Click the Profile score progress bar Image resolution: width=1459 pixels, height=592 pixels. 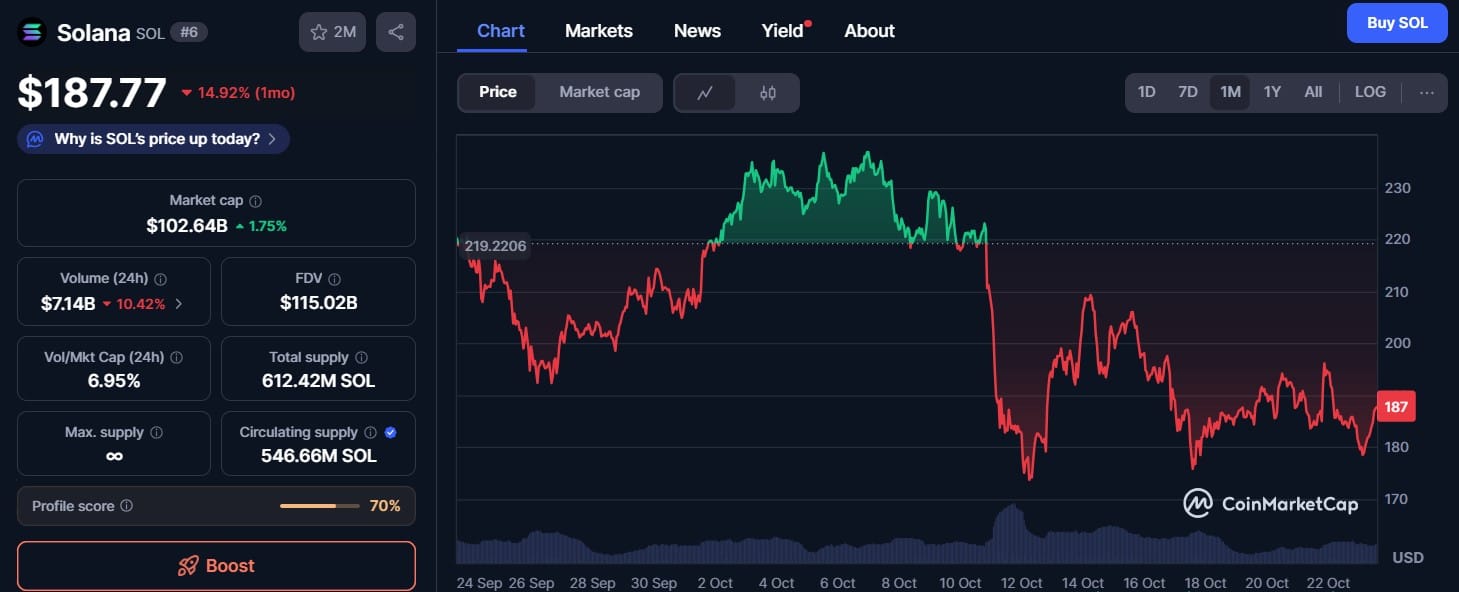(319, 506)
